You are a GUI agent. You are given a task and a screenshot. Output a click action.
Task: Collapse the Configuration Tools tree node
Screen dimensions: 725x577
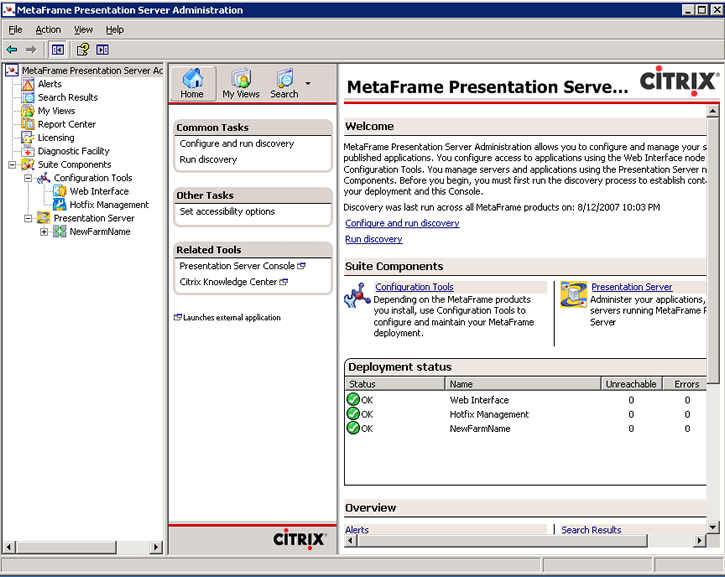(28, 178)
